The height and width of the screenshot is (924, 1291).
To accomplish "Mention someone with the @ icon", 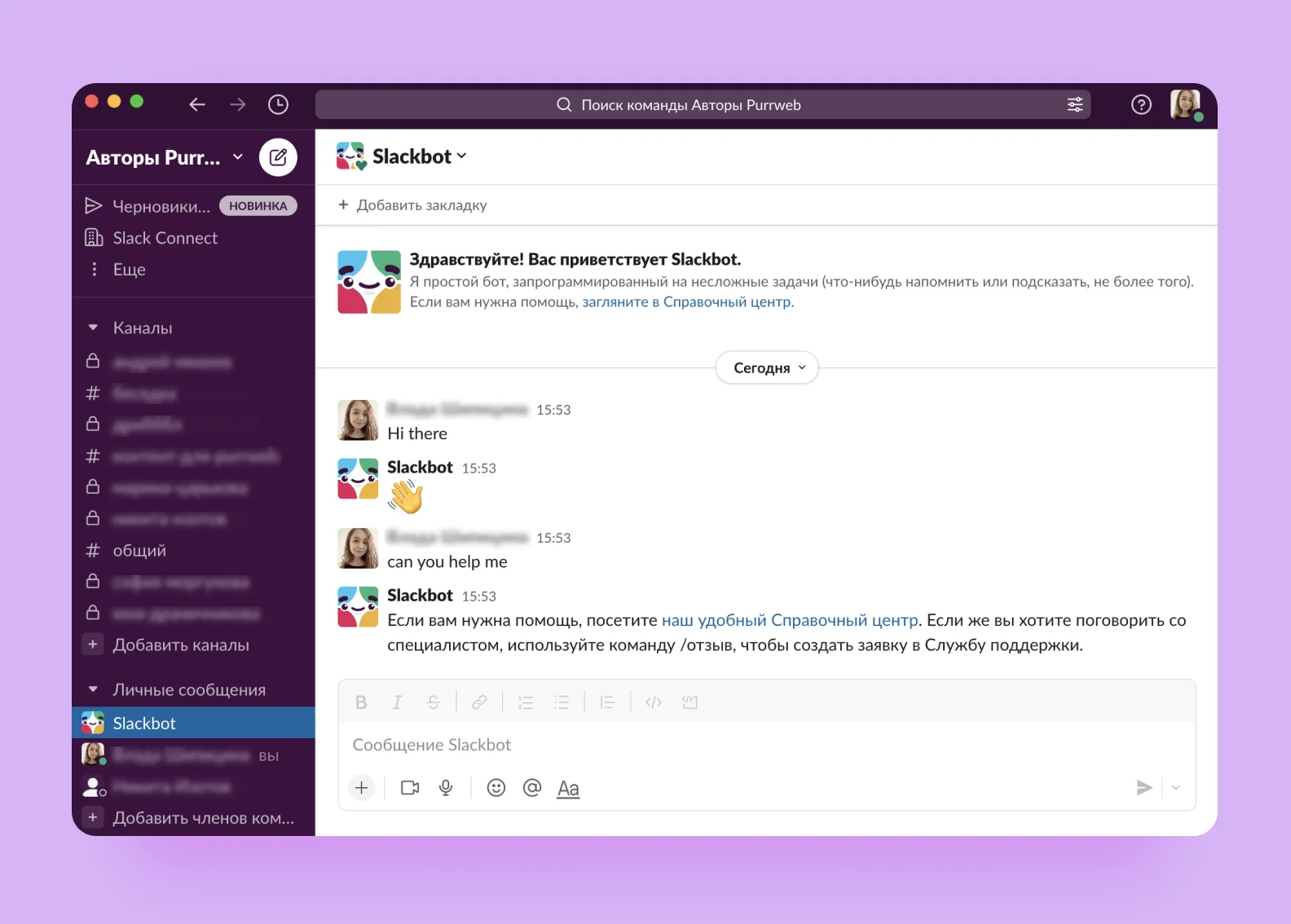I will tap(532, 788).
